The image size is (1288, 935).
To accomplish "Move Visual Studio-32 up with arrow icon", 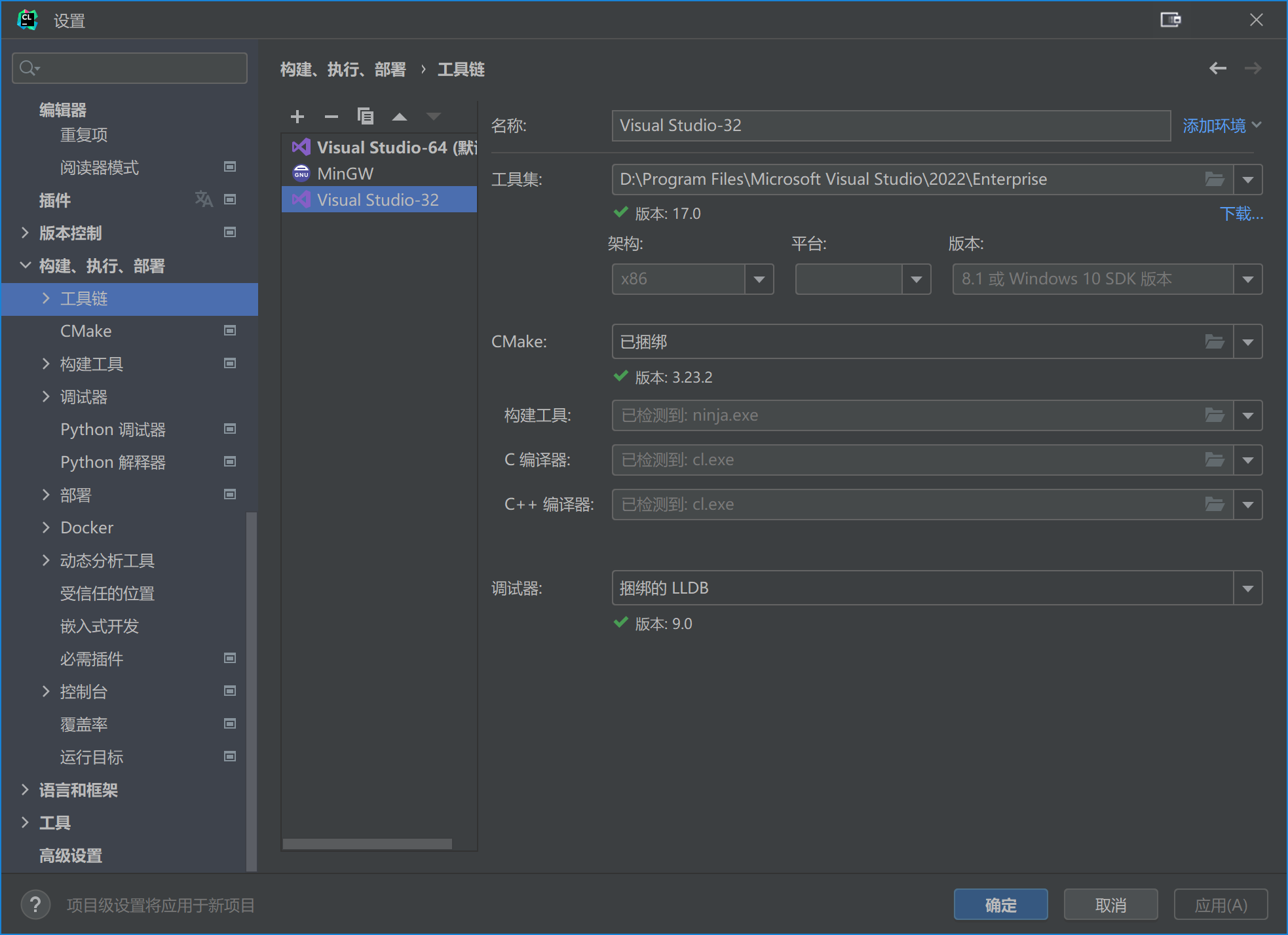I will 400,116.
